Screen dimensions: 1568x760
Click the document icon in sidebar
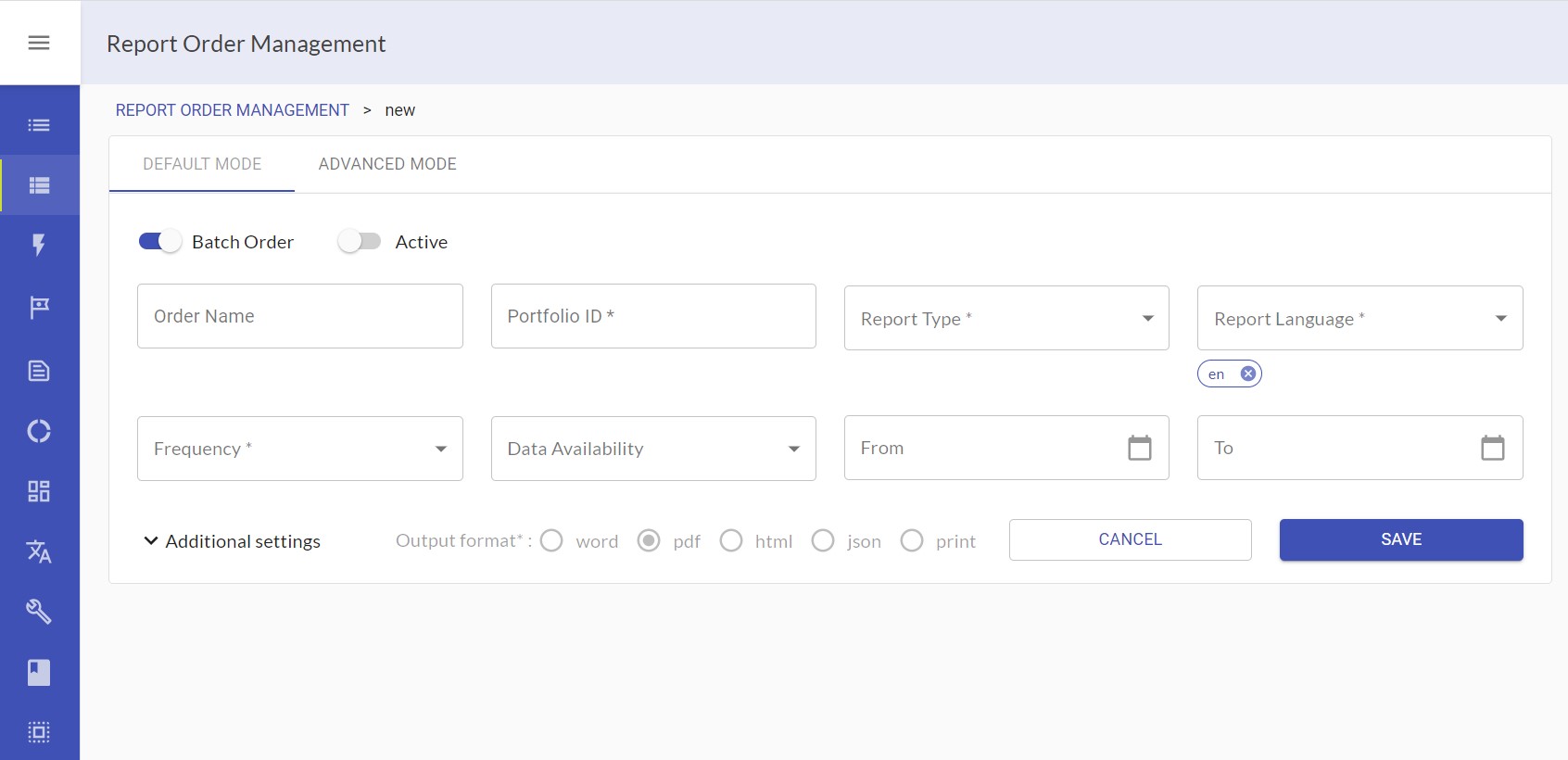coord(39,371)
